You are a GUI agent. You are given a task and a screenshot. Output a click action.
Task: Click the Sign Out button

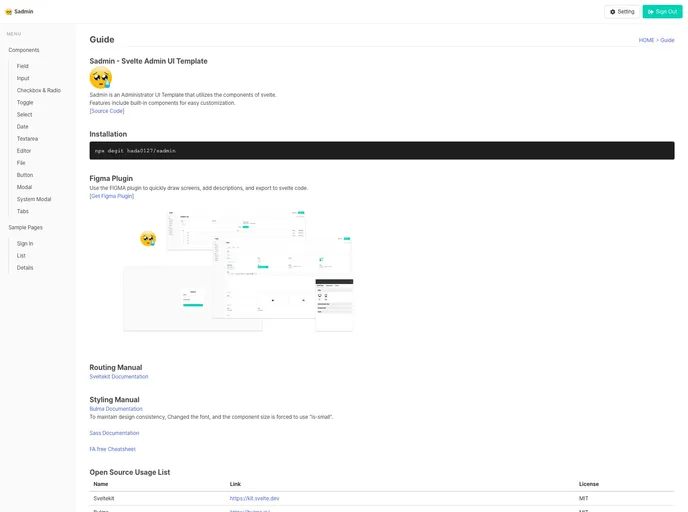(663, 12)
